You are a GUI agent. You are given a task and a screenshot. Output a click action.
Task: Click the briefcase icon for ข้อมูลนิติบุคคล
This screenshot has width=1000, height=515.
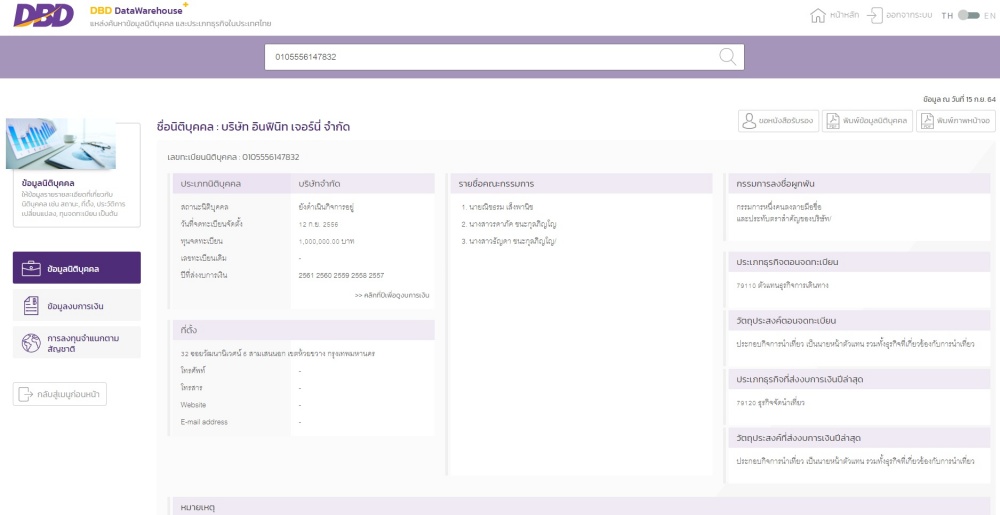point(30,268)
